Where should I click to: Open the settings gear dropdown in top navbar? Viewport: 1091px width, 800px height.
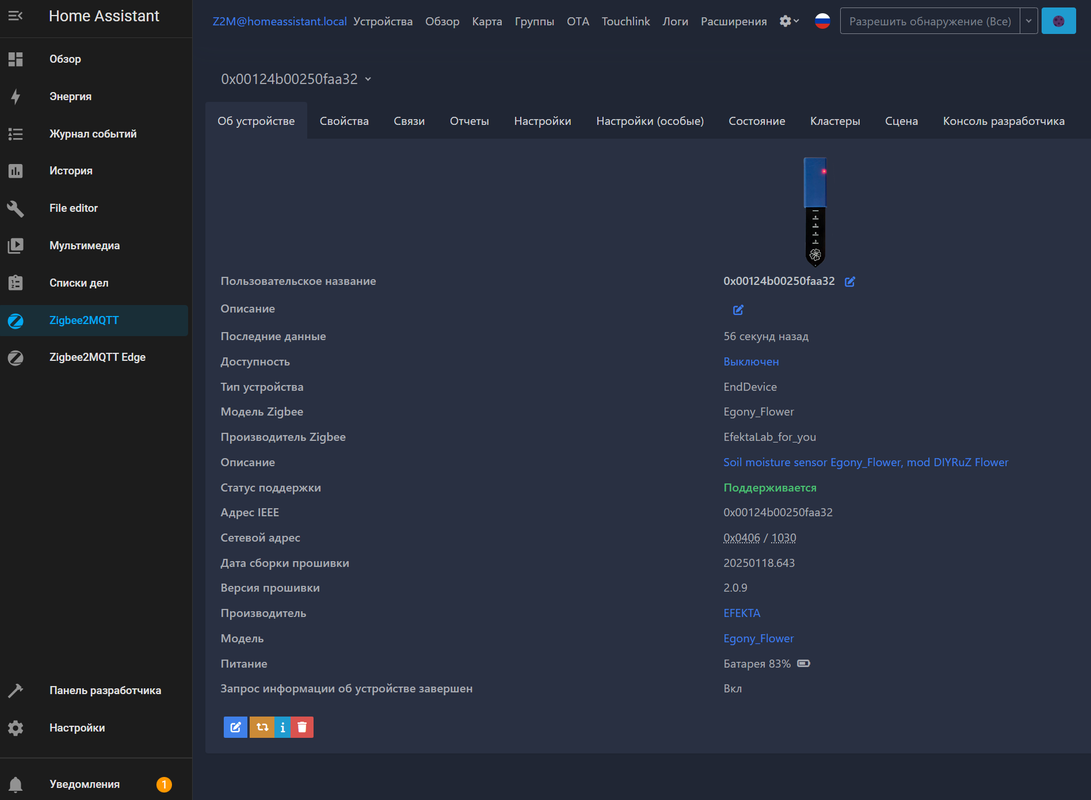[x=789, y=21]
